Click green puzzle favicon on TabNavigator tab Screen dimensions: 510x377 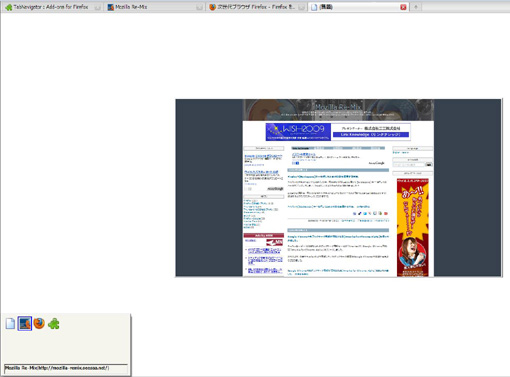(9, 7)
